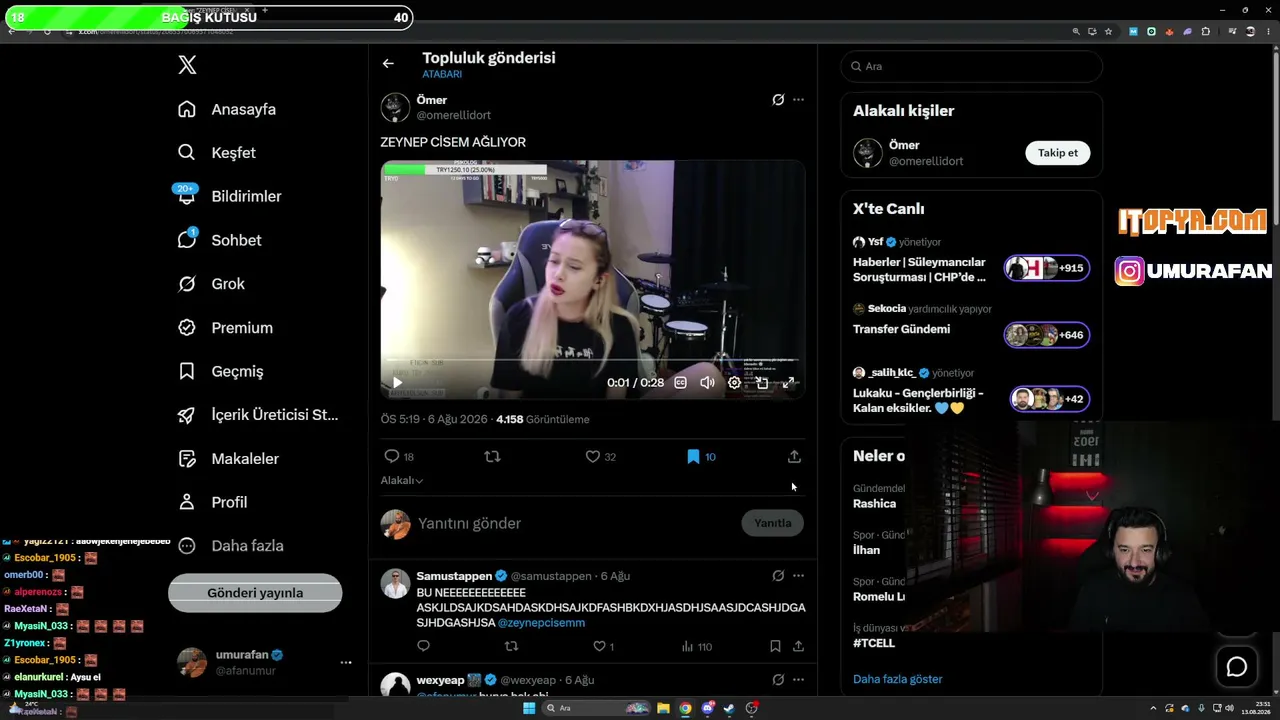Click the Geçmiş bookmark icon in the sidebar

(187, 371)
